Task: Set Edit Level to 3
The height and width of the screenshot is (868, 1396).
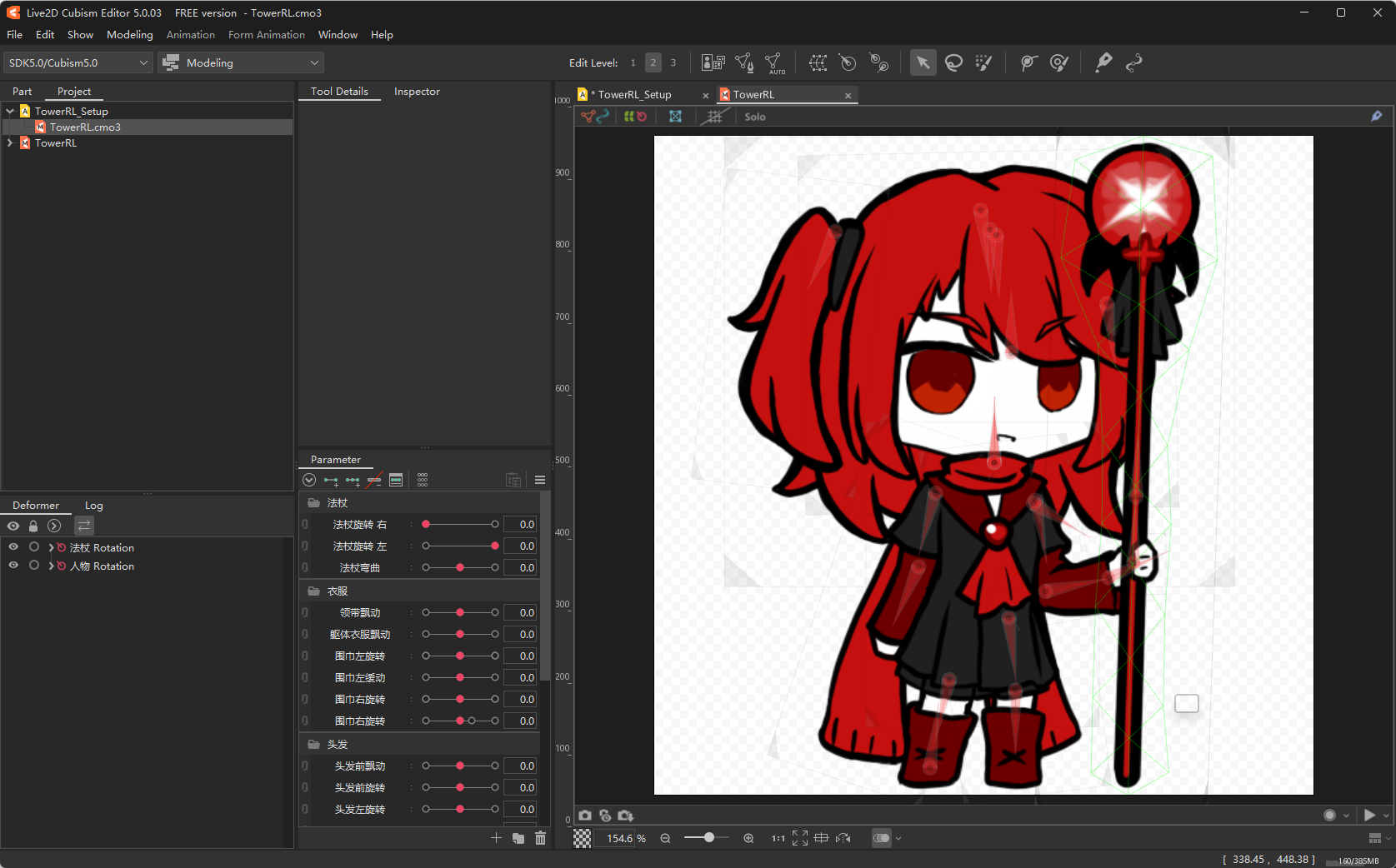Action: click(673, 62)
